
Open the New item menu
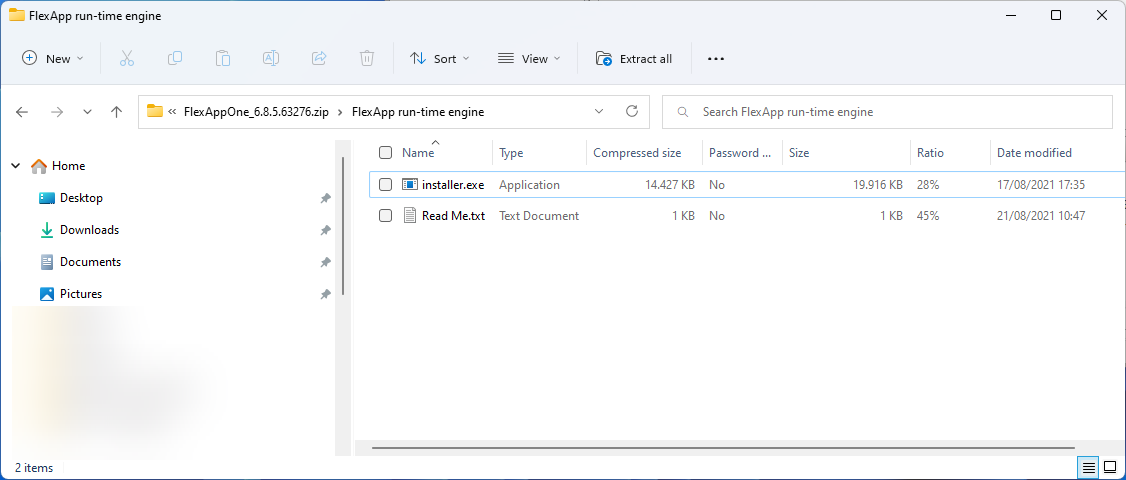coord(53,59)
